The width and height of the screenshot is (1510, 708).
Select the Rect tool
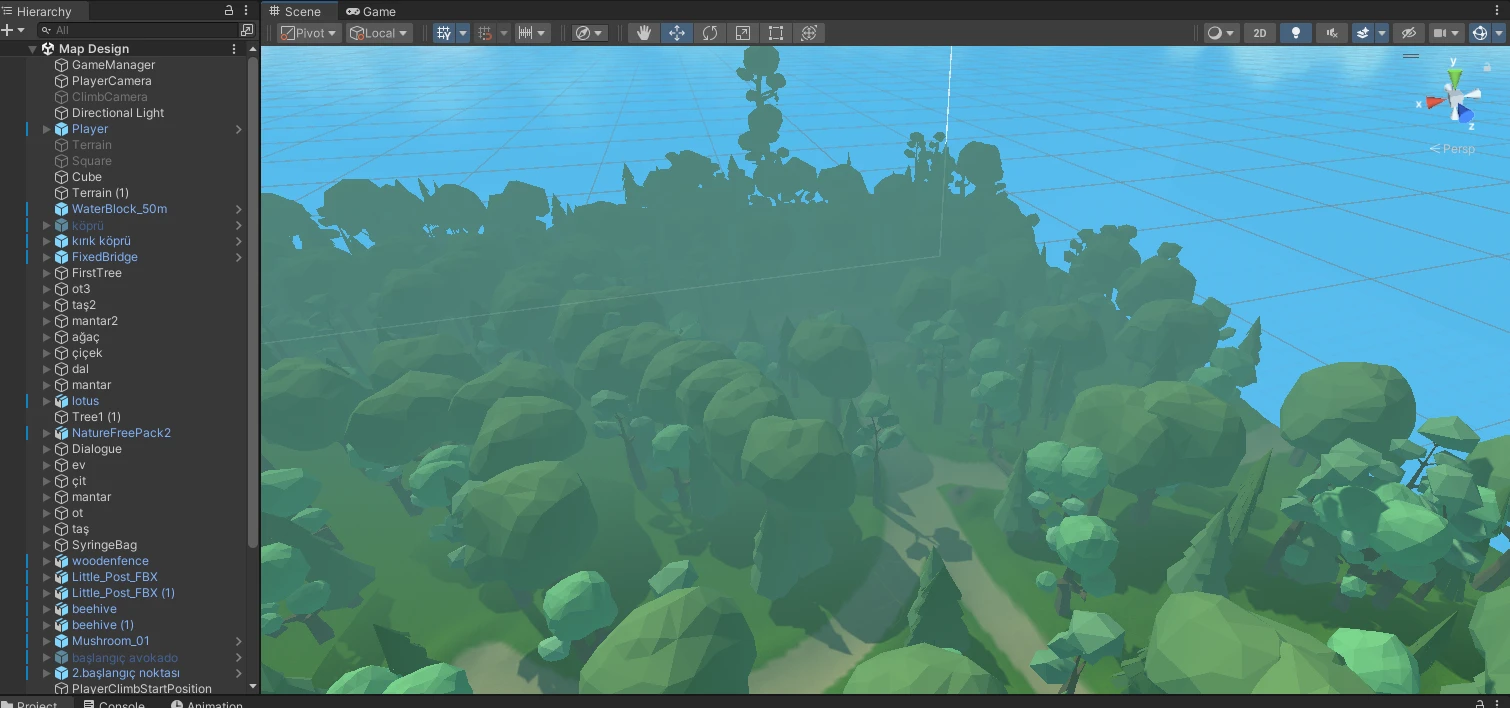tap(776, 33)
